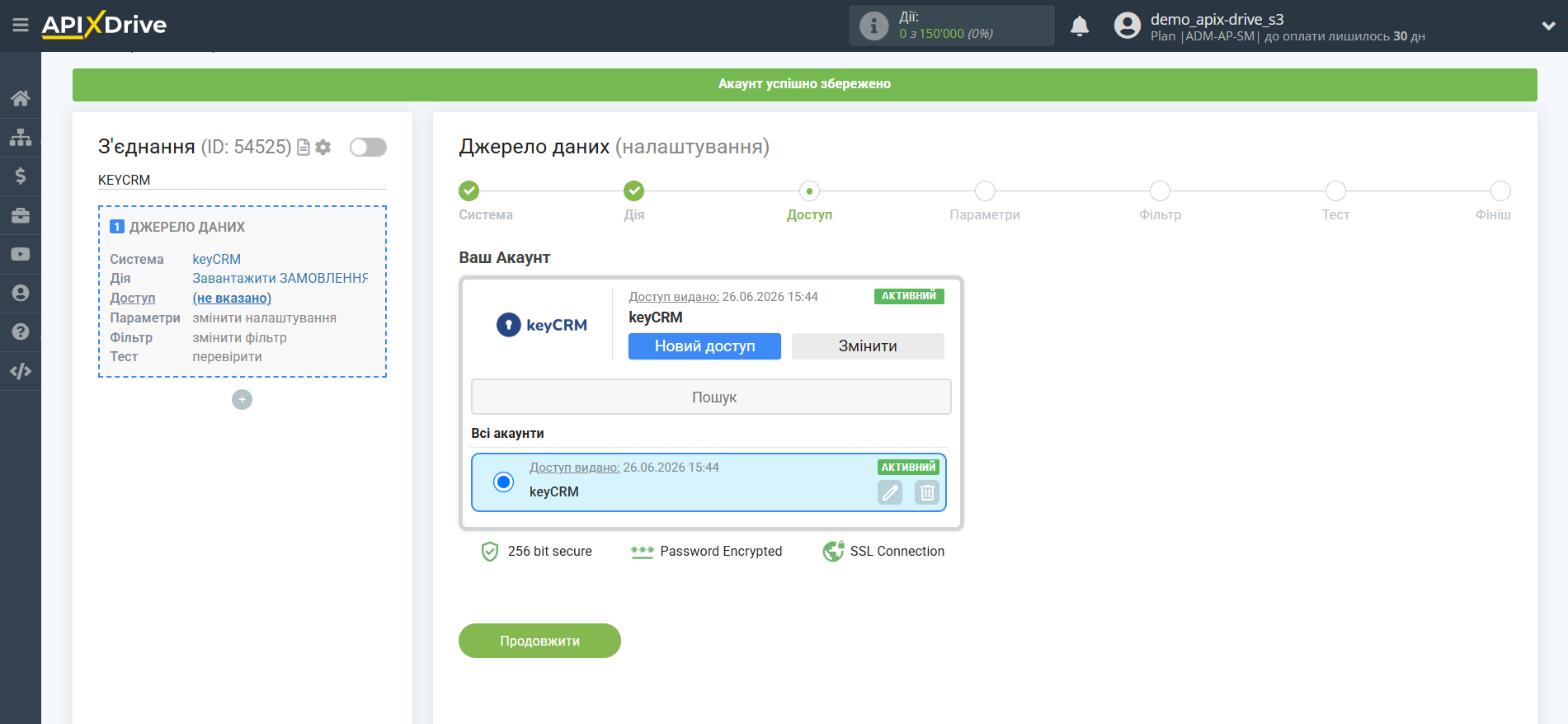This screenshot has width=1568, height=724.
Task: Click the АКТИВНИЙ badge in top card
Action: 909,296
